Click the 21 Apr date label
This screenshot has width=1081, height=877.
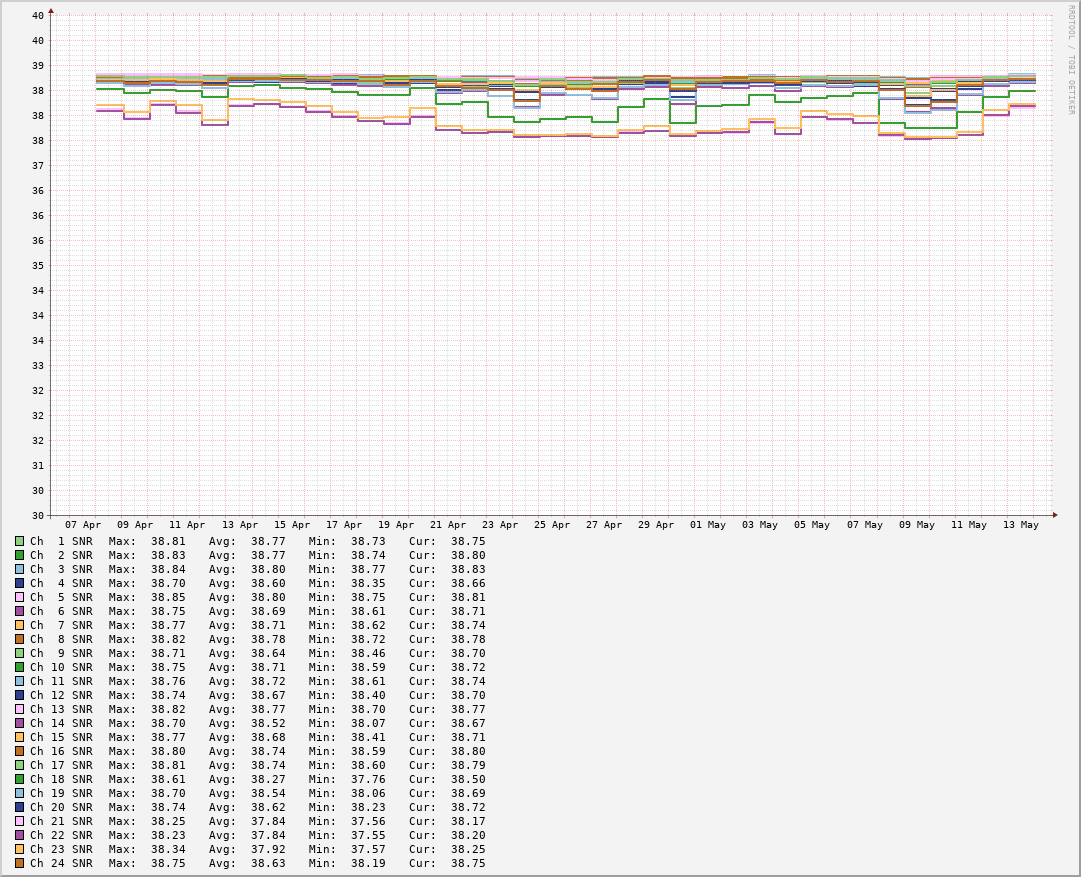(448, 525)
